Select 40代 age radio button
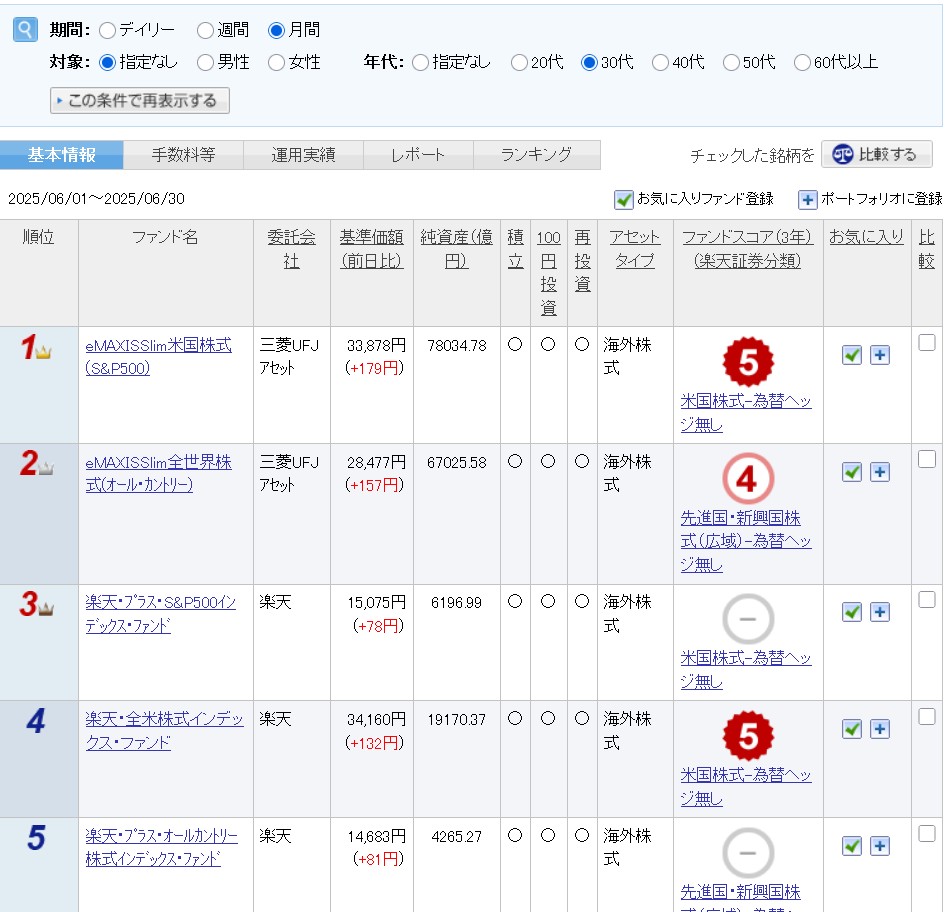 click(x=660, y=63)
